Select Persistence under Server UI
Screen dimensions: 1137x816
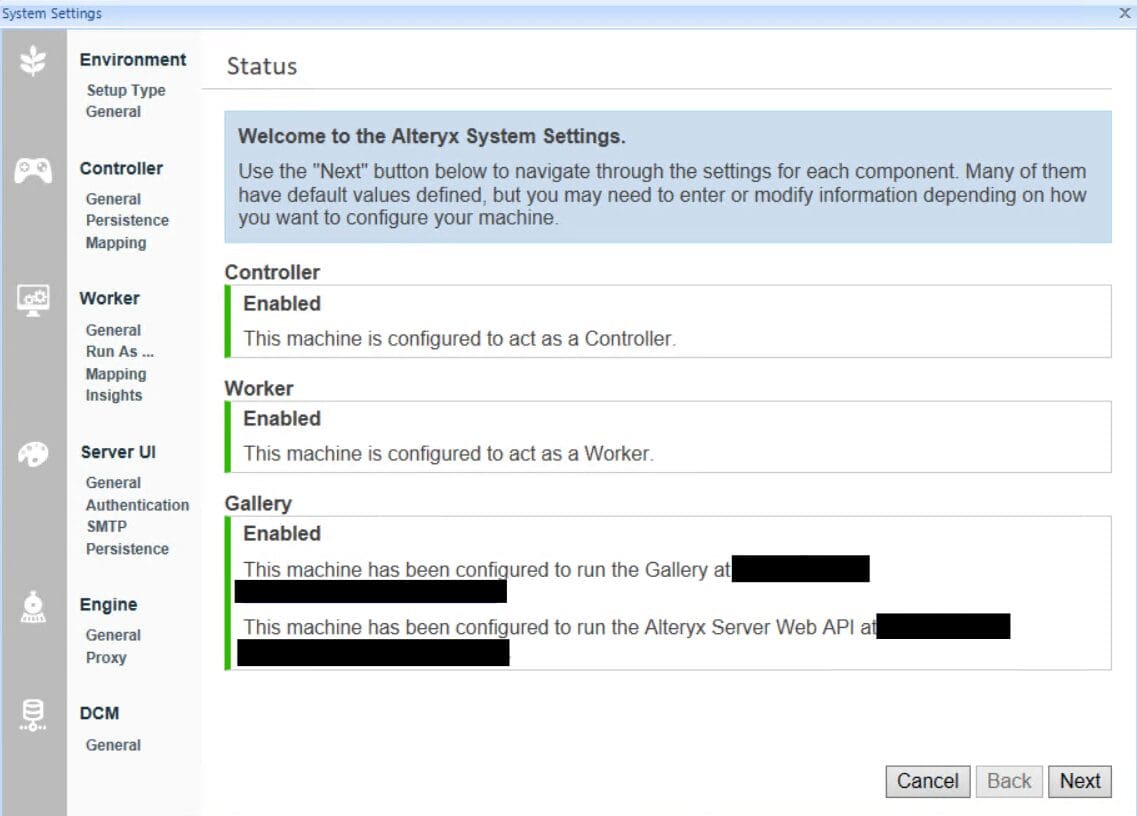tap(127, 548)
